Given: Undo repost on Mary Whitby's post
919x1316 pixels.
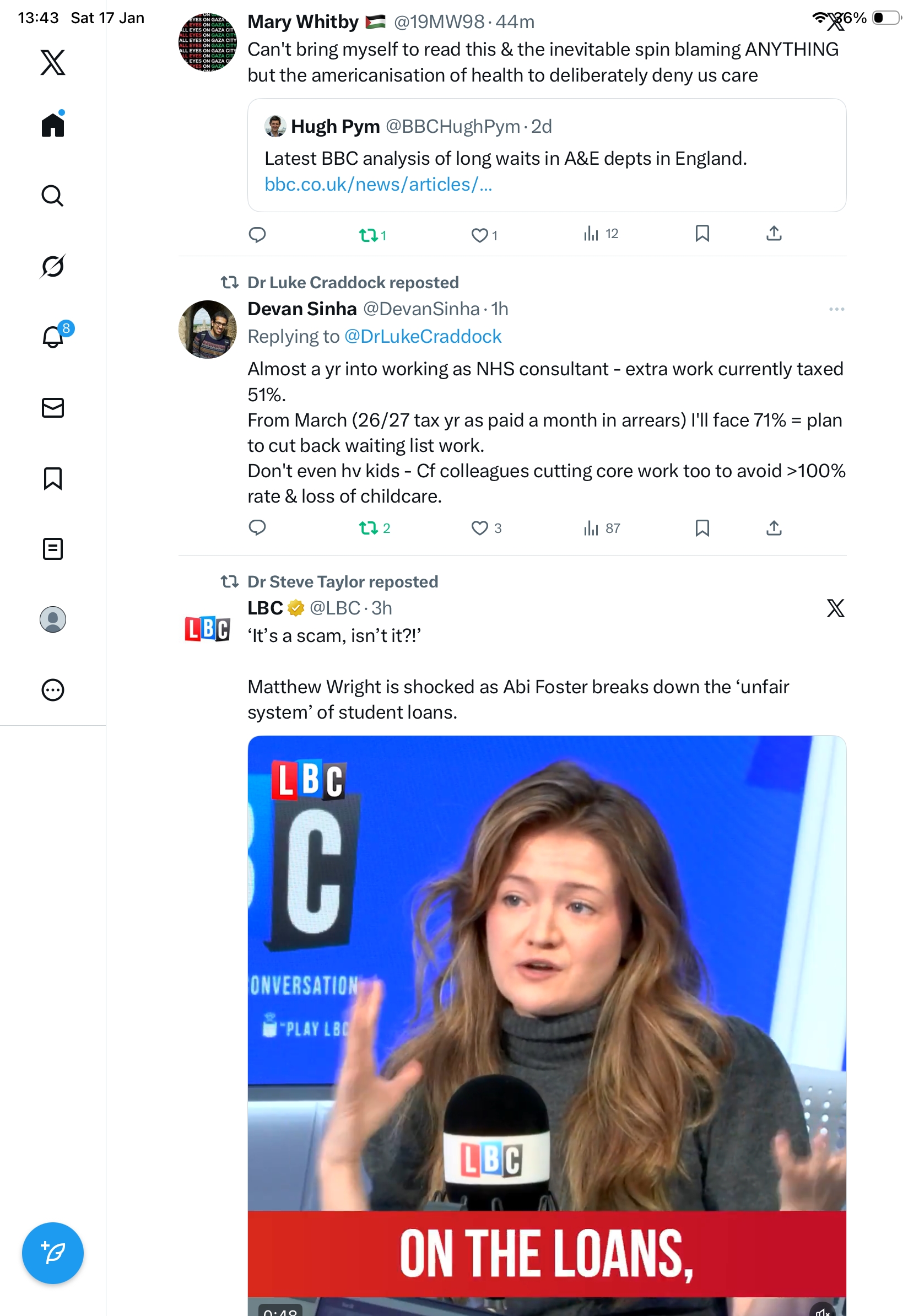Looking at the screenshot, I should (369, 235).
